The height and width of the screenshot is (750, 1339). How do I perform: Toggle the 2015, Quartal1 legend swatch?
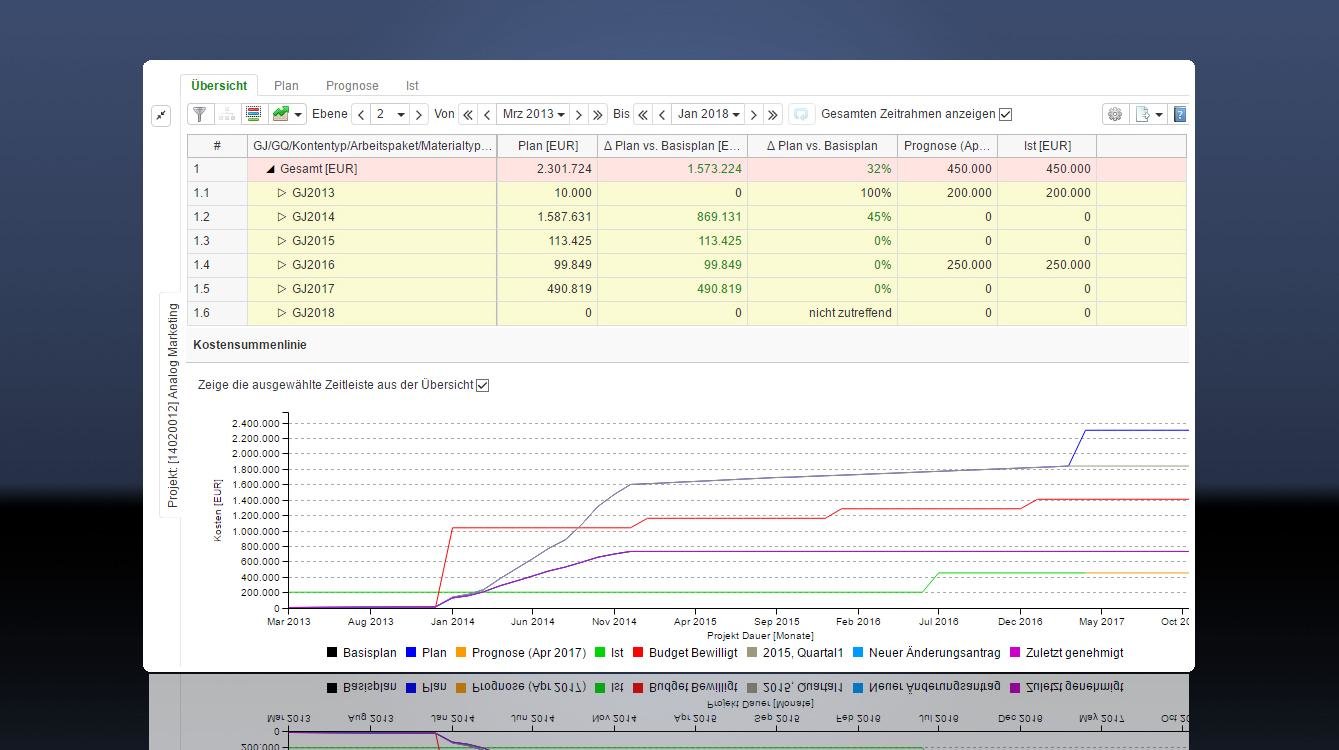(752, 653)
